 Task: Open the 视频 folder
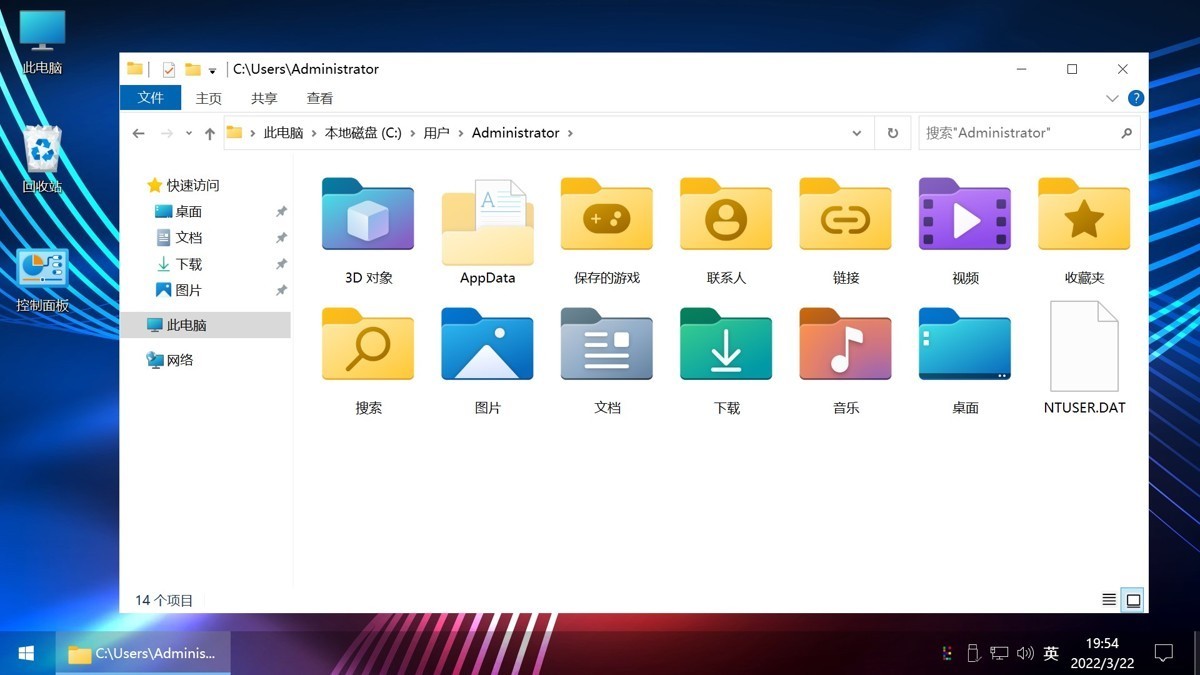tap(964, 215)
